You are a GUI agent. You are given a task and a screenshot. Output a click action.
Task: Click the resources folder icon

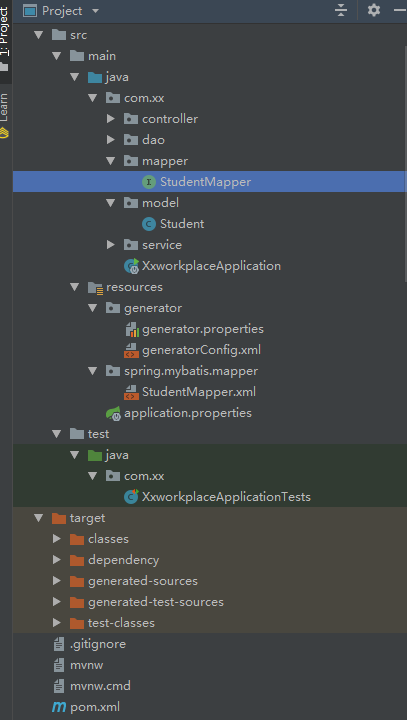pos(95,287)
